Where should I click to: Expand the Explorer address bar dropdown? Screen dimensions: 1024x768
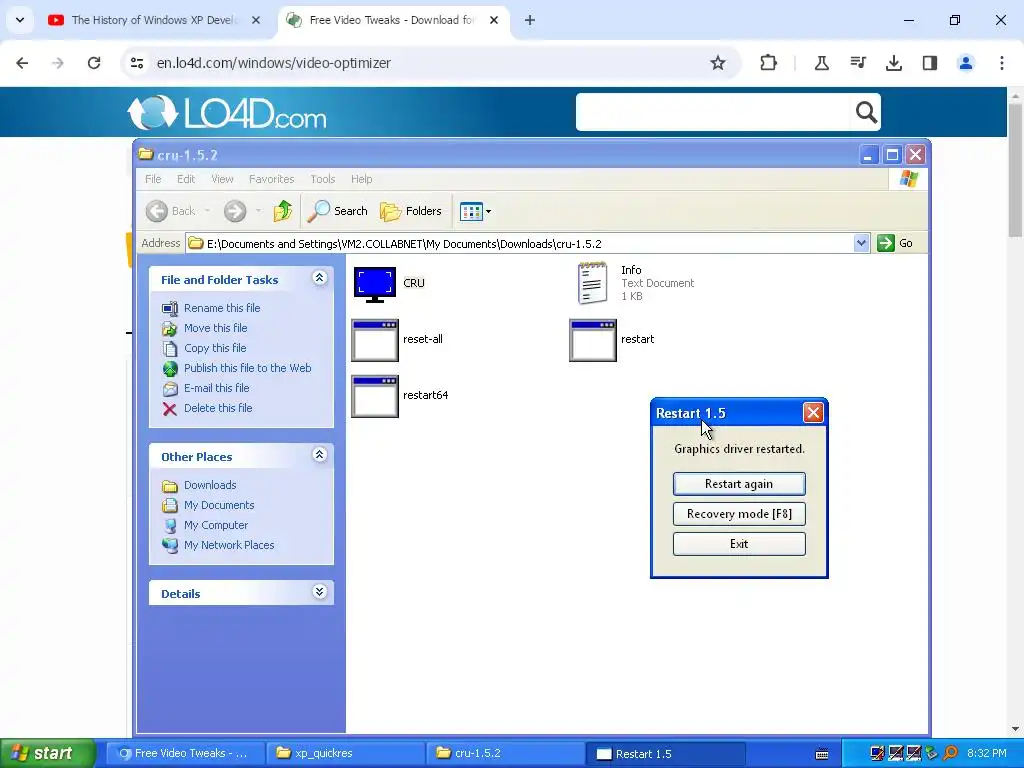[x=861, y=243]
